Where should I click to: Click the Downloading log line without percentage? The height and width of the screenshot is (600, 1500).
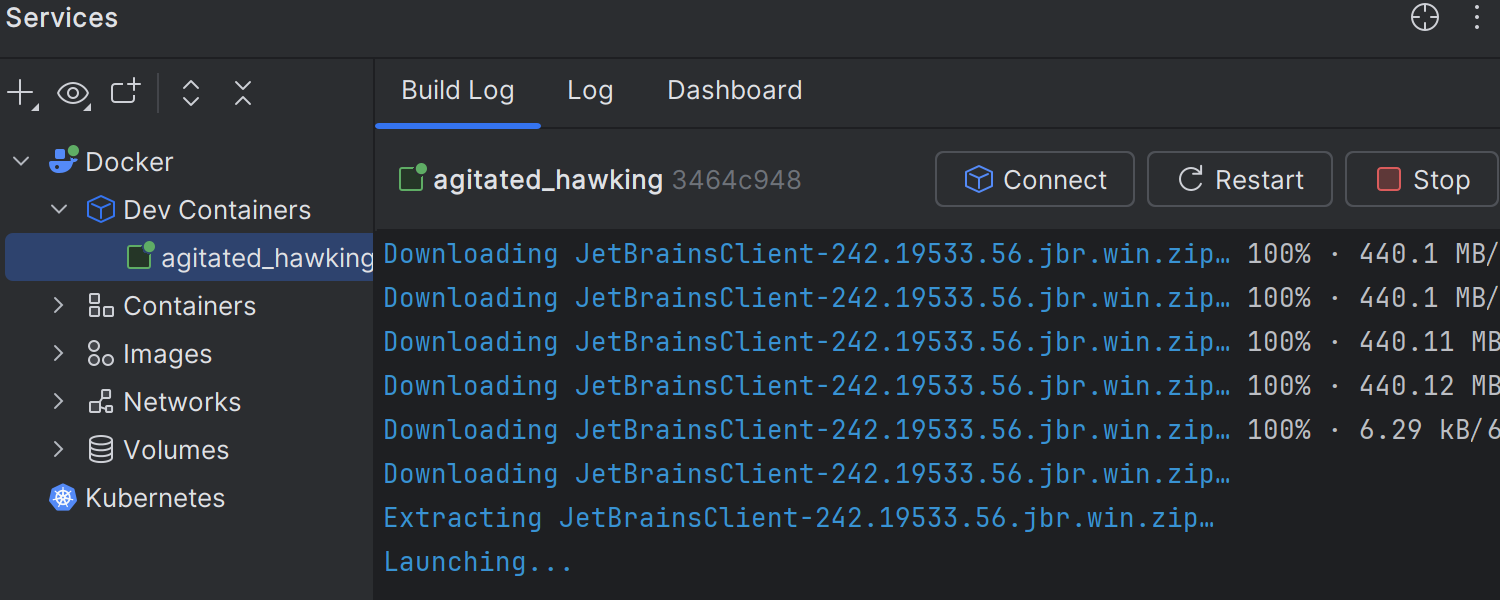(807, 474)
